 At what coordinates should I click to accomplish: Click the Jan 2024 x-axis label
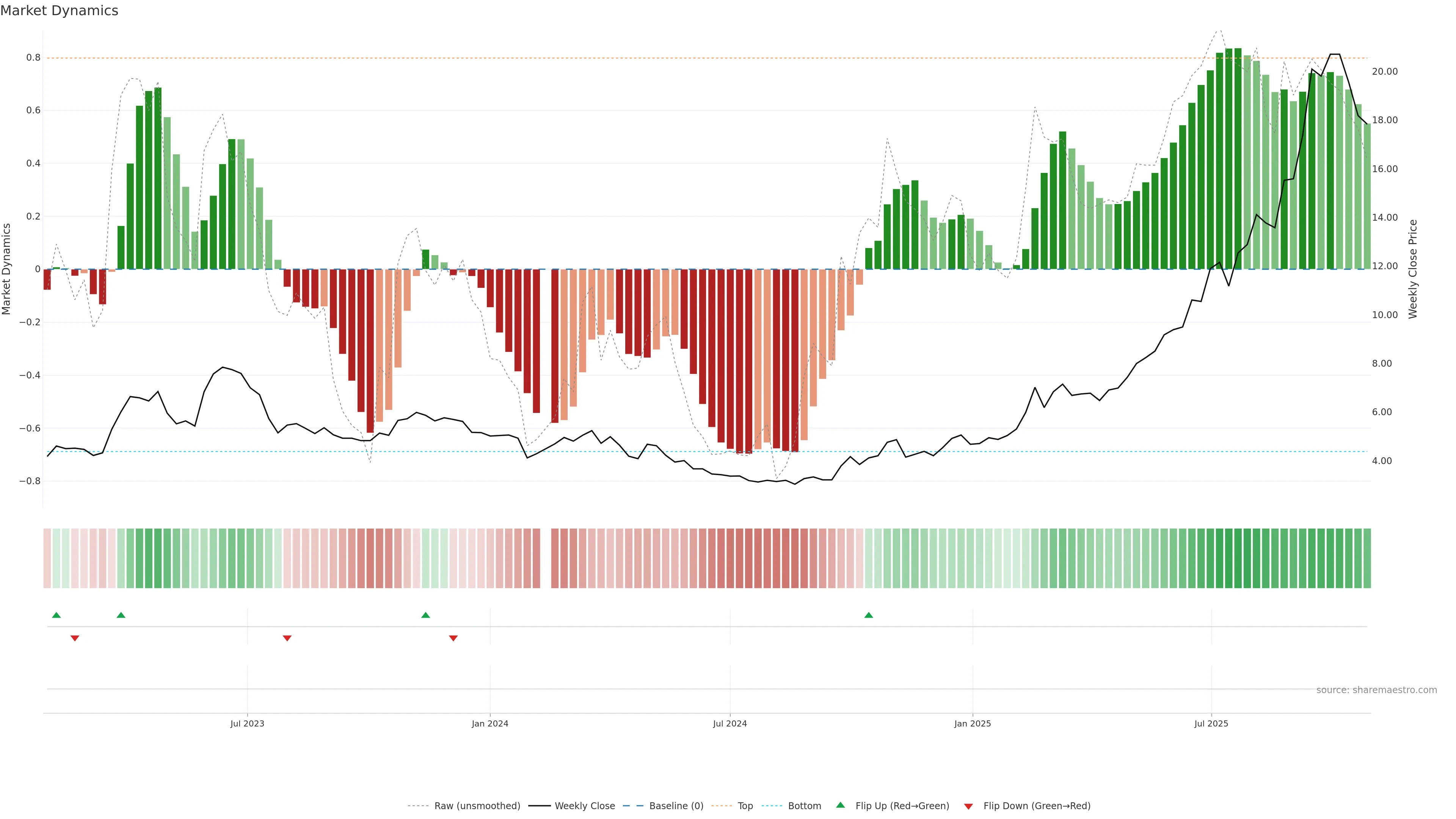pos(490,723)
